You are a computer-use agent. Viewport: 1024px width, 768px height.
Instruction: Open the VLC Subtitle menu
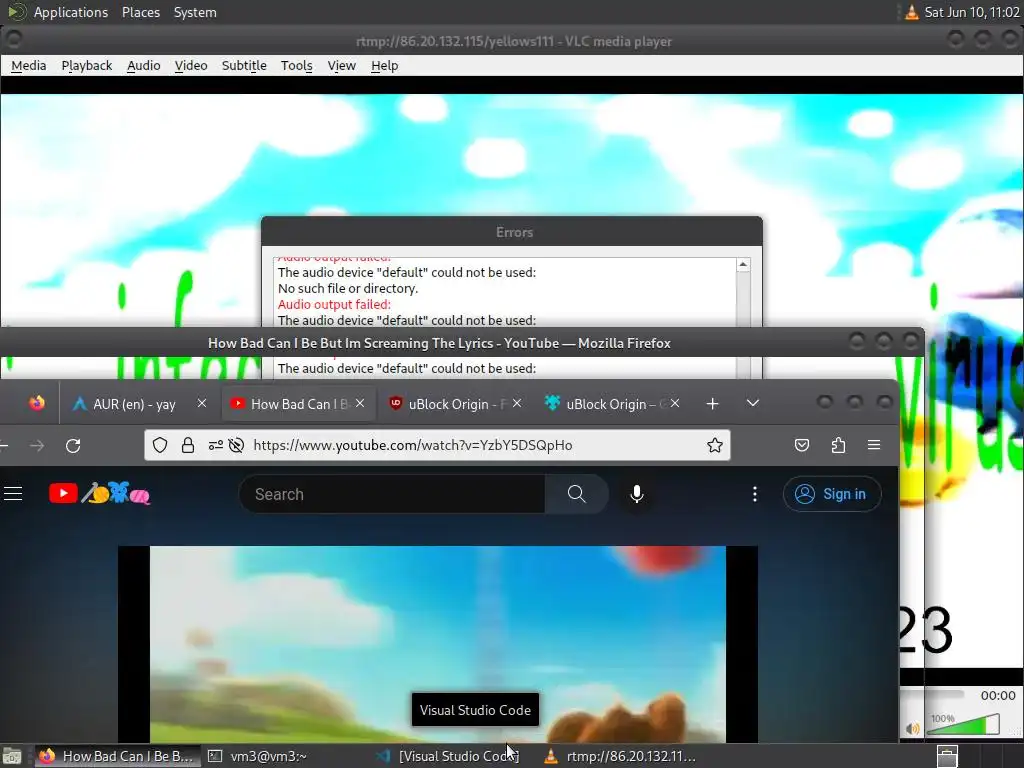pyautogui.click(x=244, y=65)
